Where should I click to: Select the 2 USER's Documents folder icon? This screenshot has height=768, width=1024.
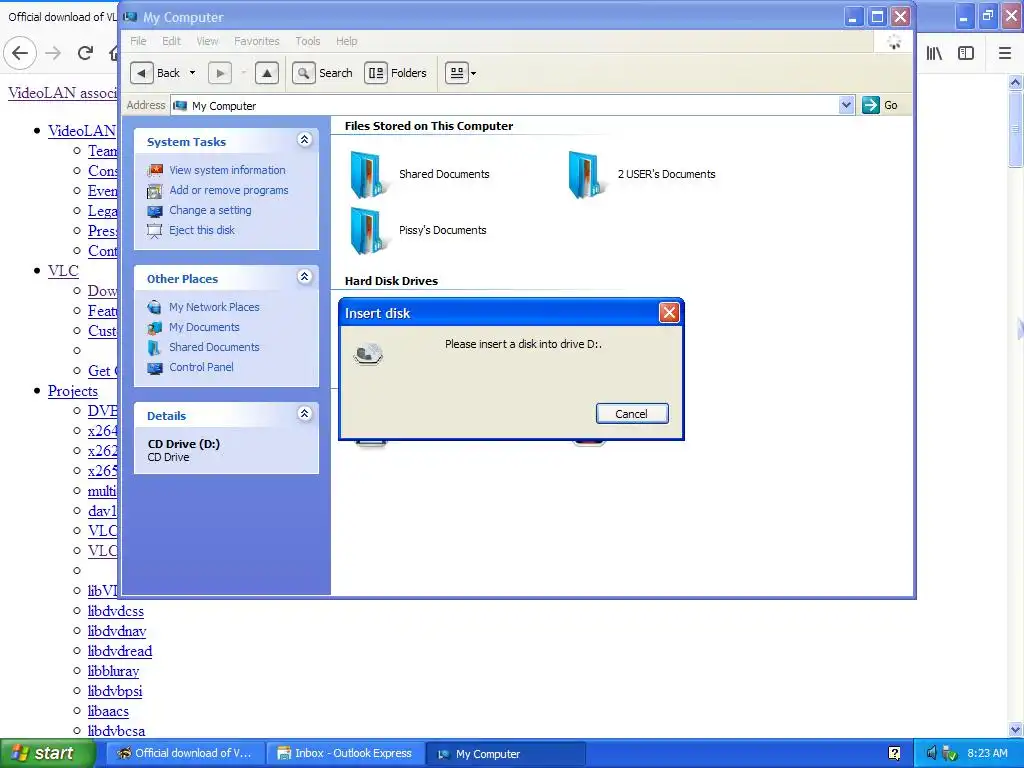[x=585, y=174]
